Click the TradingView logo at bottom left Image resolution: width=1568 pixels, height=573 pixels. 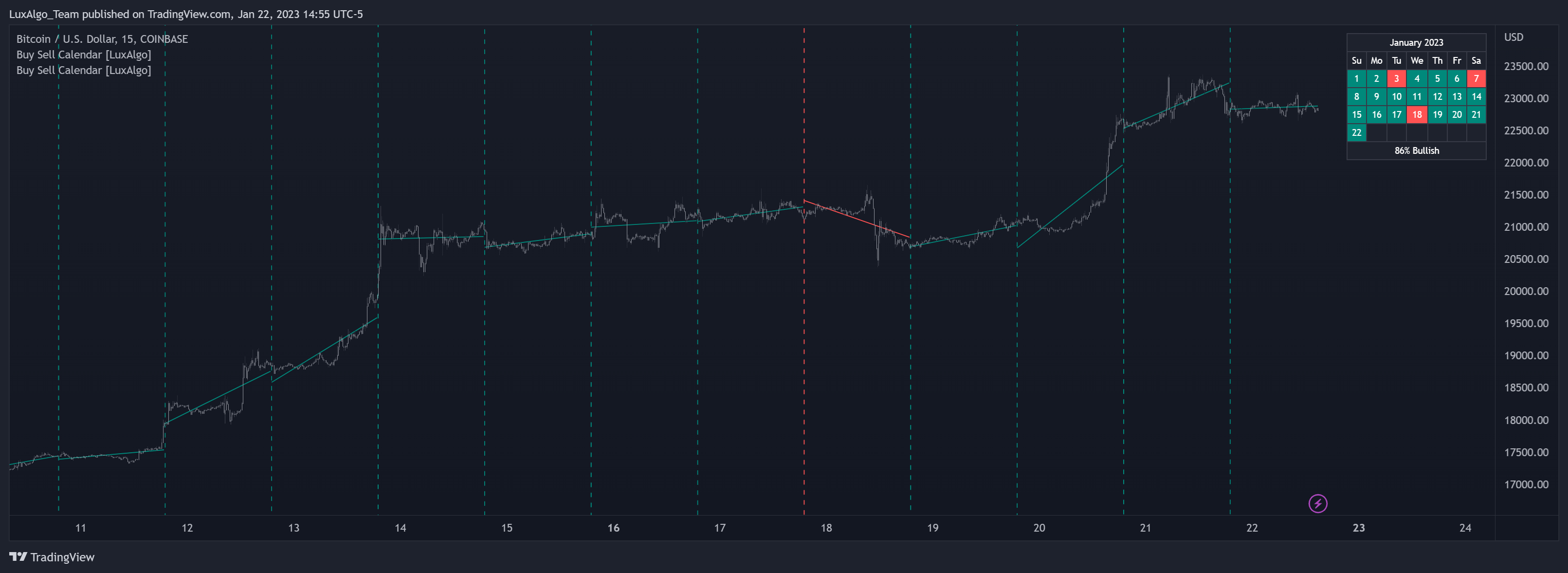click(x=52, y=557)
